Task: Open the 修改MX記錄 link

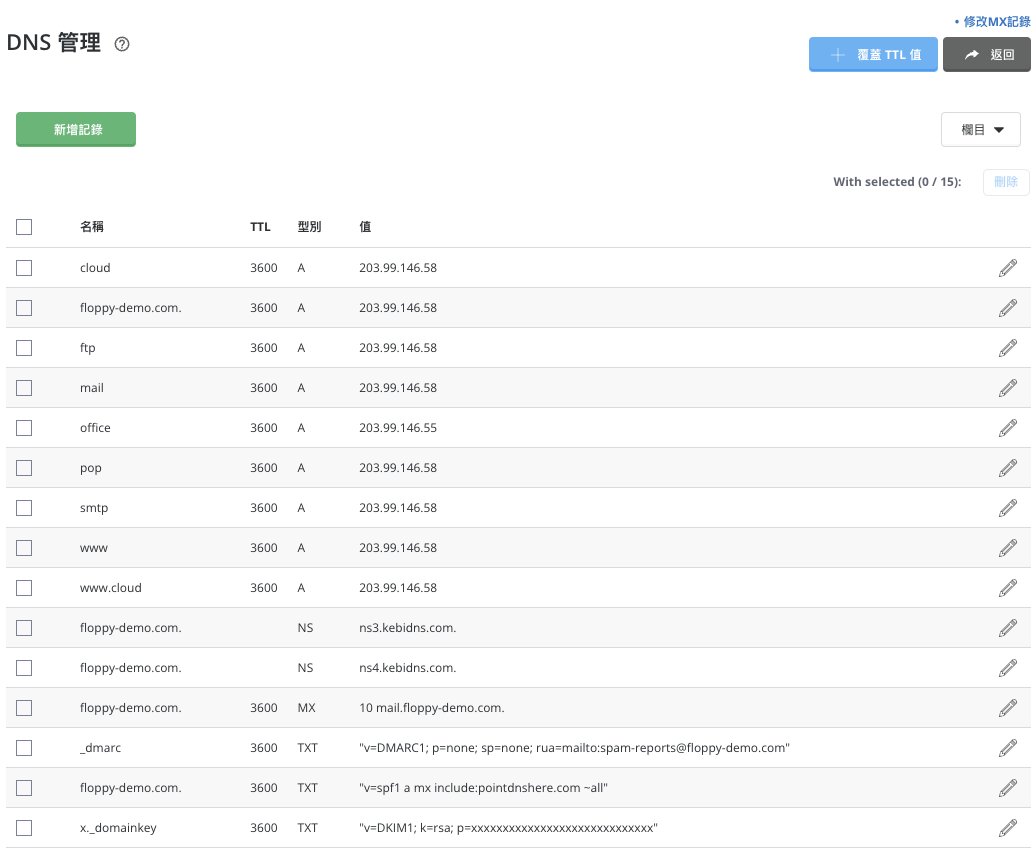Action: pos(996,21)
